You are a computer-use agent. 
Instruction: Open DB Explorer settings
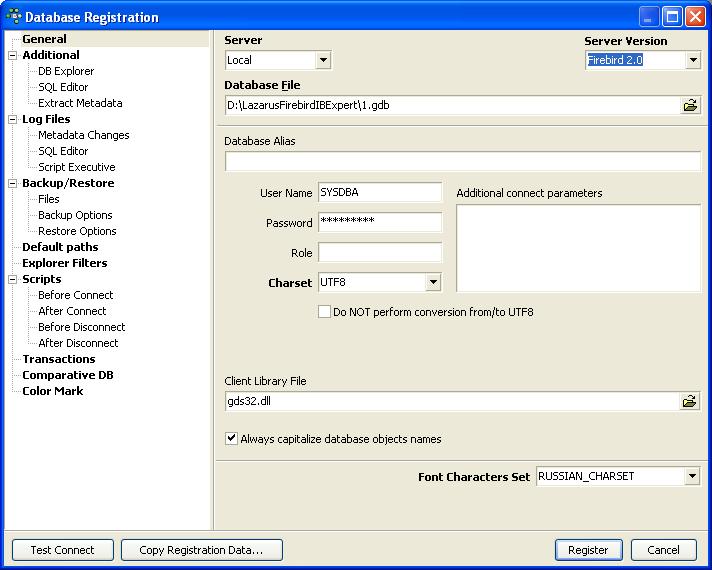pos(66,71)
